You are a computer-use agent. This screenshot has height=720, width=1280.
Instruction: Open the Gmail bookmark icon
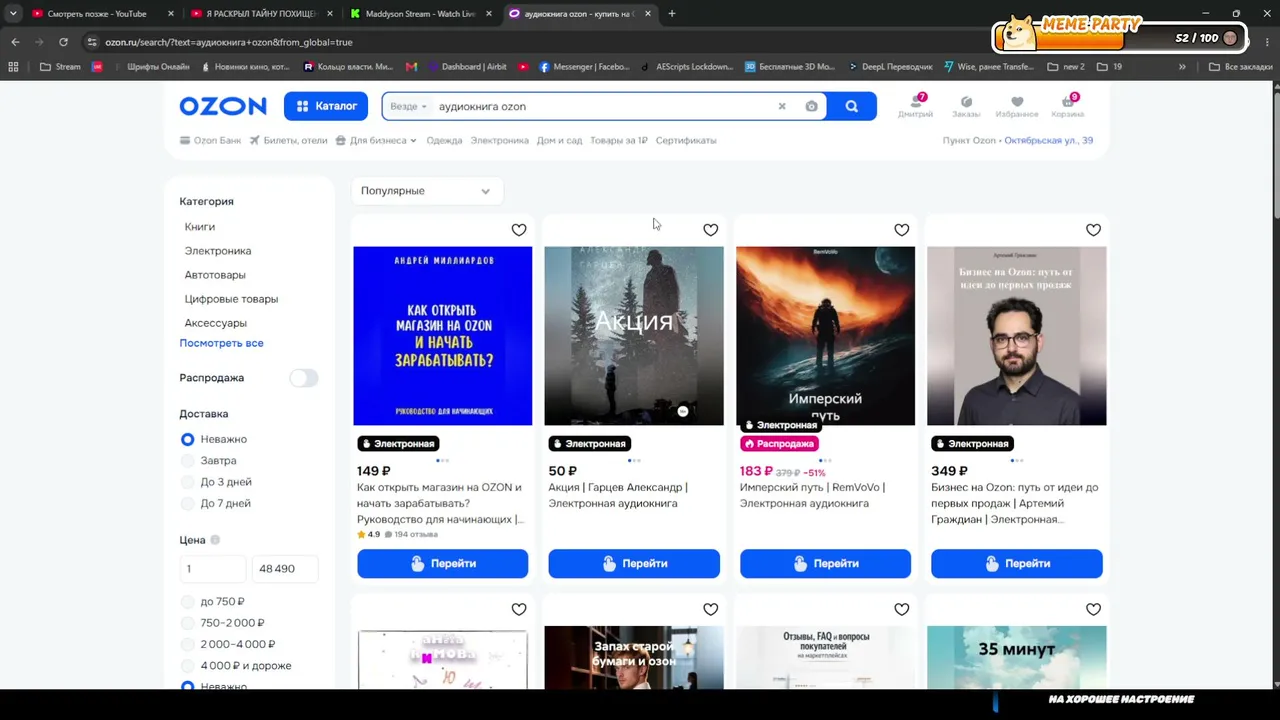(x=411, y=67)
